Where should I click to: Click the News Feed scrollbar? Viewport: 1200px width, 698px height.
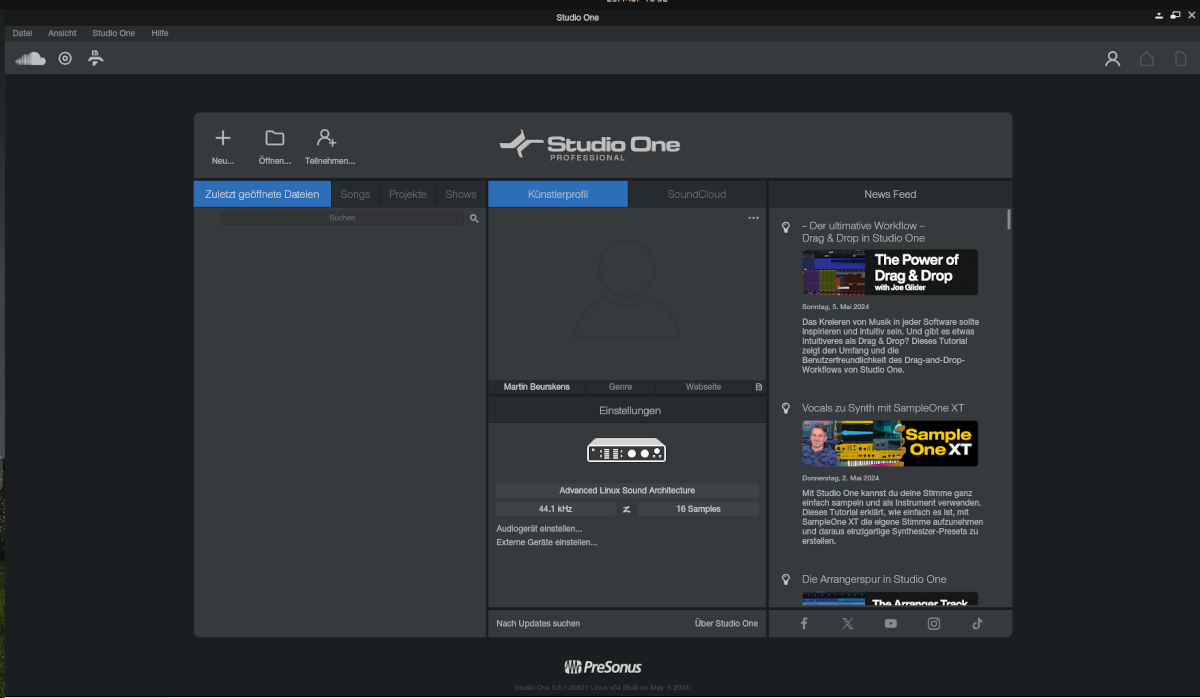(1008, 219)
